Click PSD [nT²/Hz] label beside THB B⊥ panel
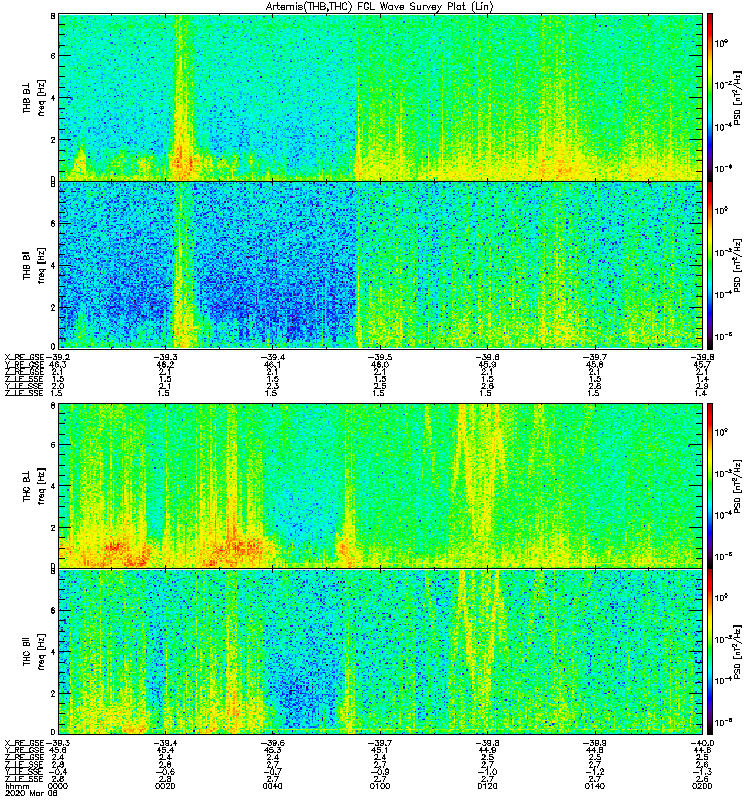This screenshot has height=800, width=750. coord(737,97)
